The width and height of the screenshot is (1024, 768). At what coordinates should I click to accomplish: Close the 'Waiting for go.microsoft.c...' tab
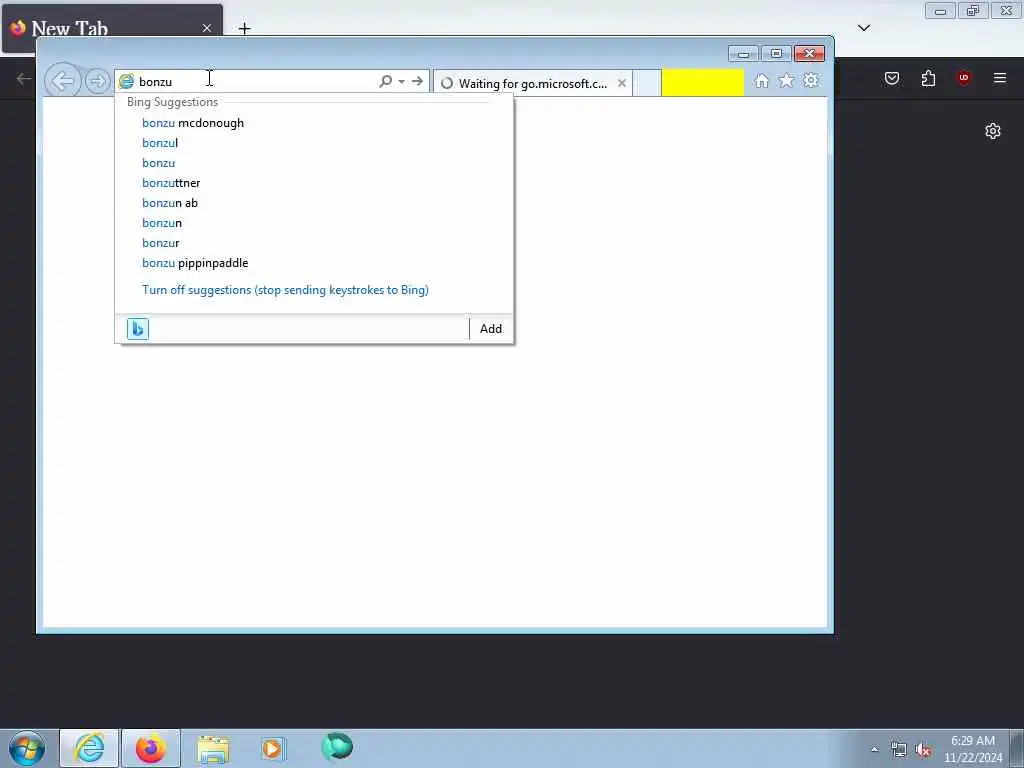point(622,83)
